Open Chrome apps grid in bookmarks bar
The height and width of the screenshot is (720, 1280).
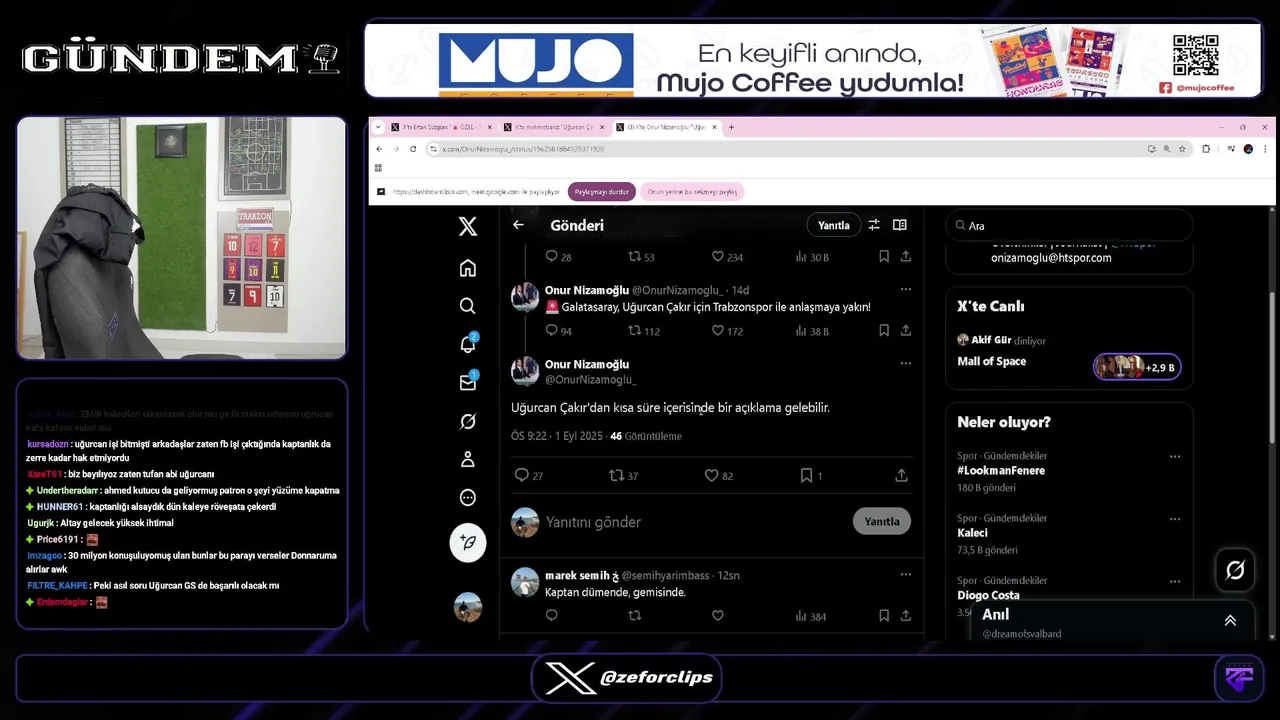[379, 168]
